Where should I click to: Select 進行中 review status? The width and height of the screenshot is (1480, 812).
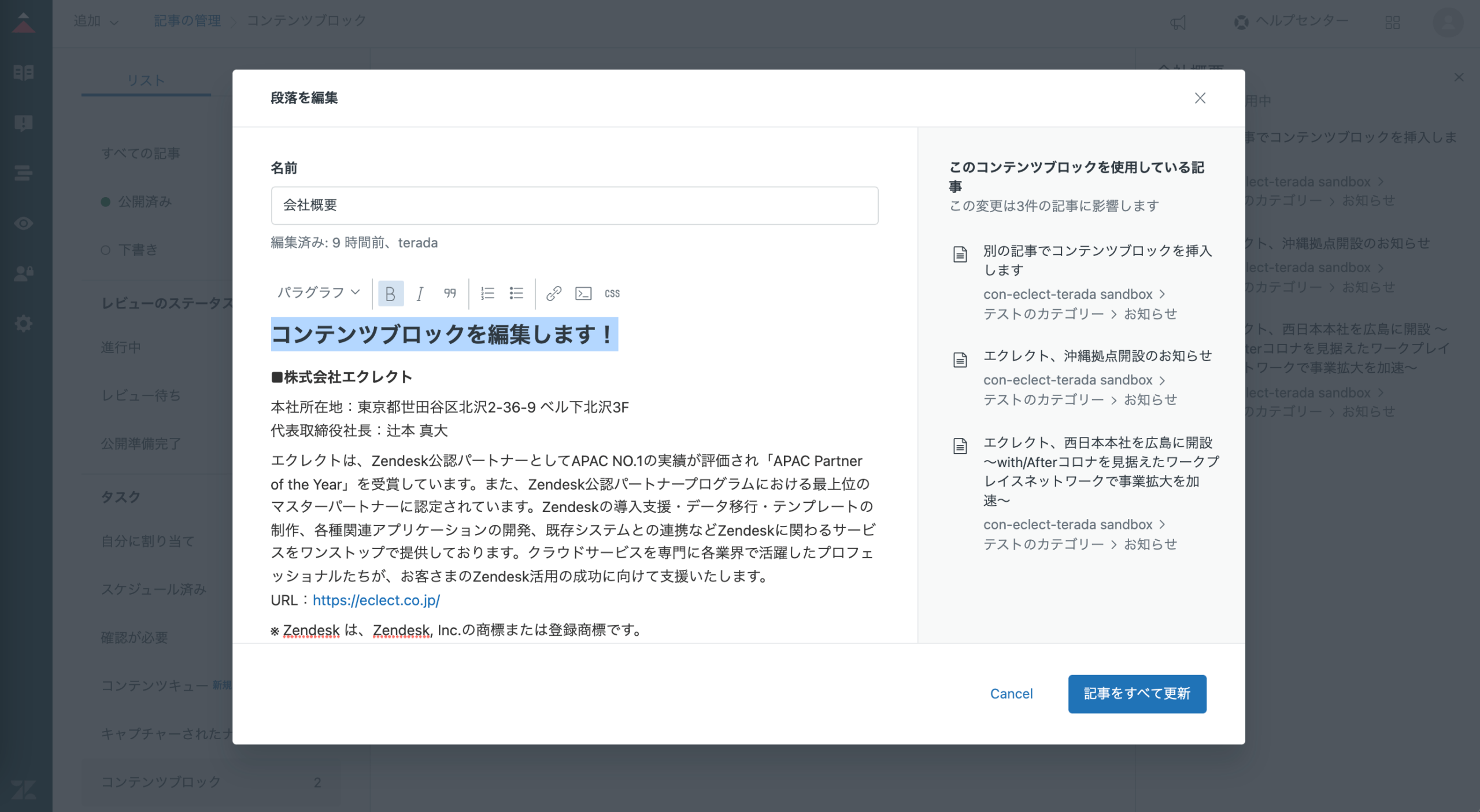click(121, 347)
